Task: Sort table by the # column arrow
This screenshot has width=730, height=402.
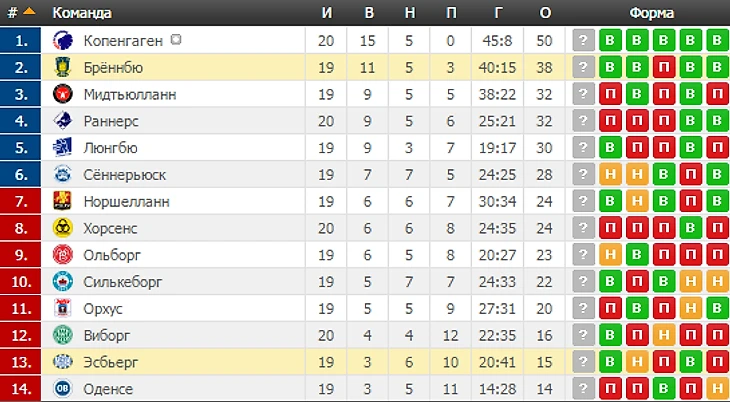Action: (x=29, y=13)
